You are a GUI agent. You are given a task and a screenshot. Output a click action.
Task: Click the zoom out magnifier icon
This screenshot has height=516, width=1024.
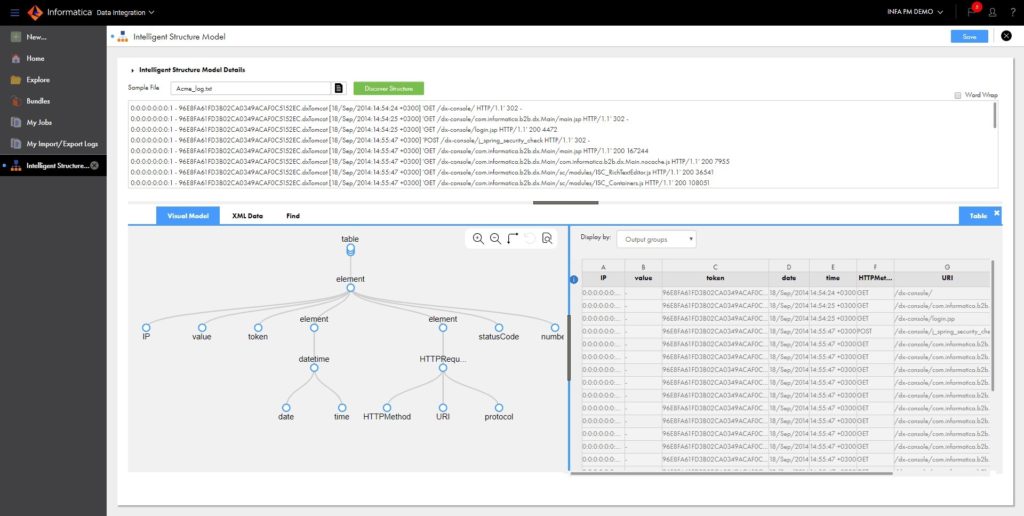pyautogui.click(x=495, y=238)
